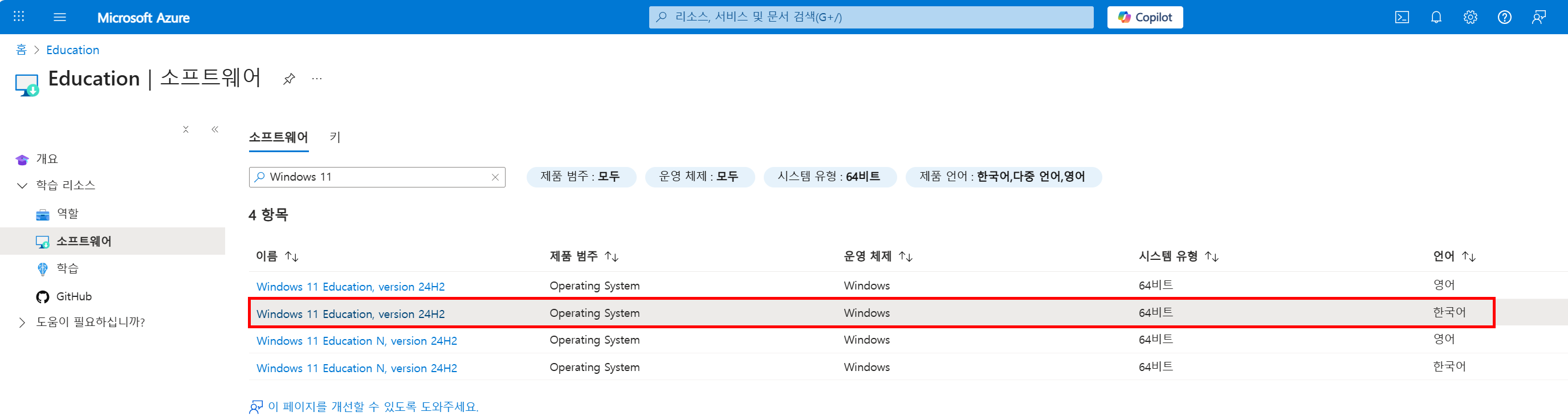Screen dimensions: 1568x420
Task: Click the monitor icon beside 소프트웨어 sidebar item
Action: click(43, 242)
